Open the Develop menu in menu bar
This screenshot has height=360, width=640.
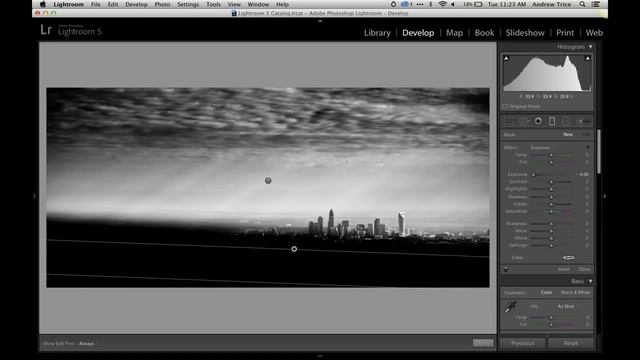(136, 4)
